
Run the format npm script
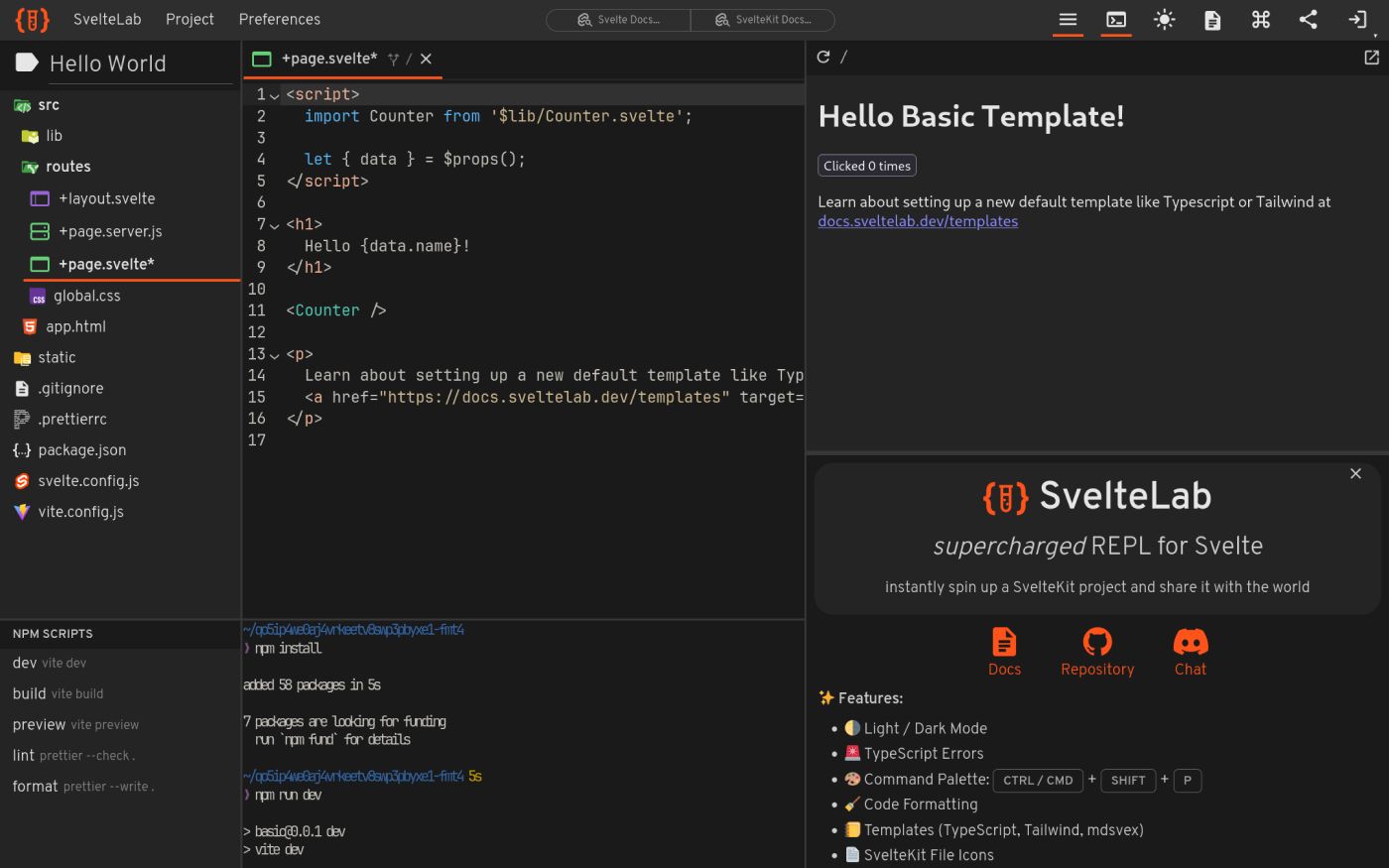point(119,786)
